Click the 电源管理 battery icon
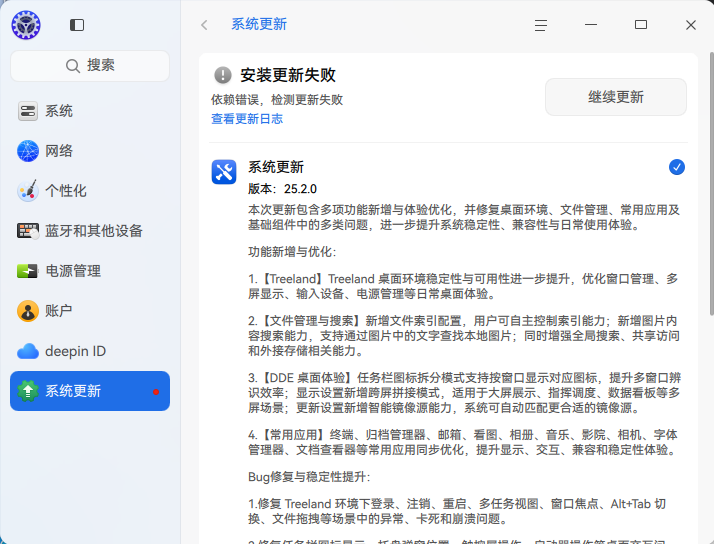The image size is (714, 544). [28, 271]
